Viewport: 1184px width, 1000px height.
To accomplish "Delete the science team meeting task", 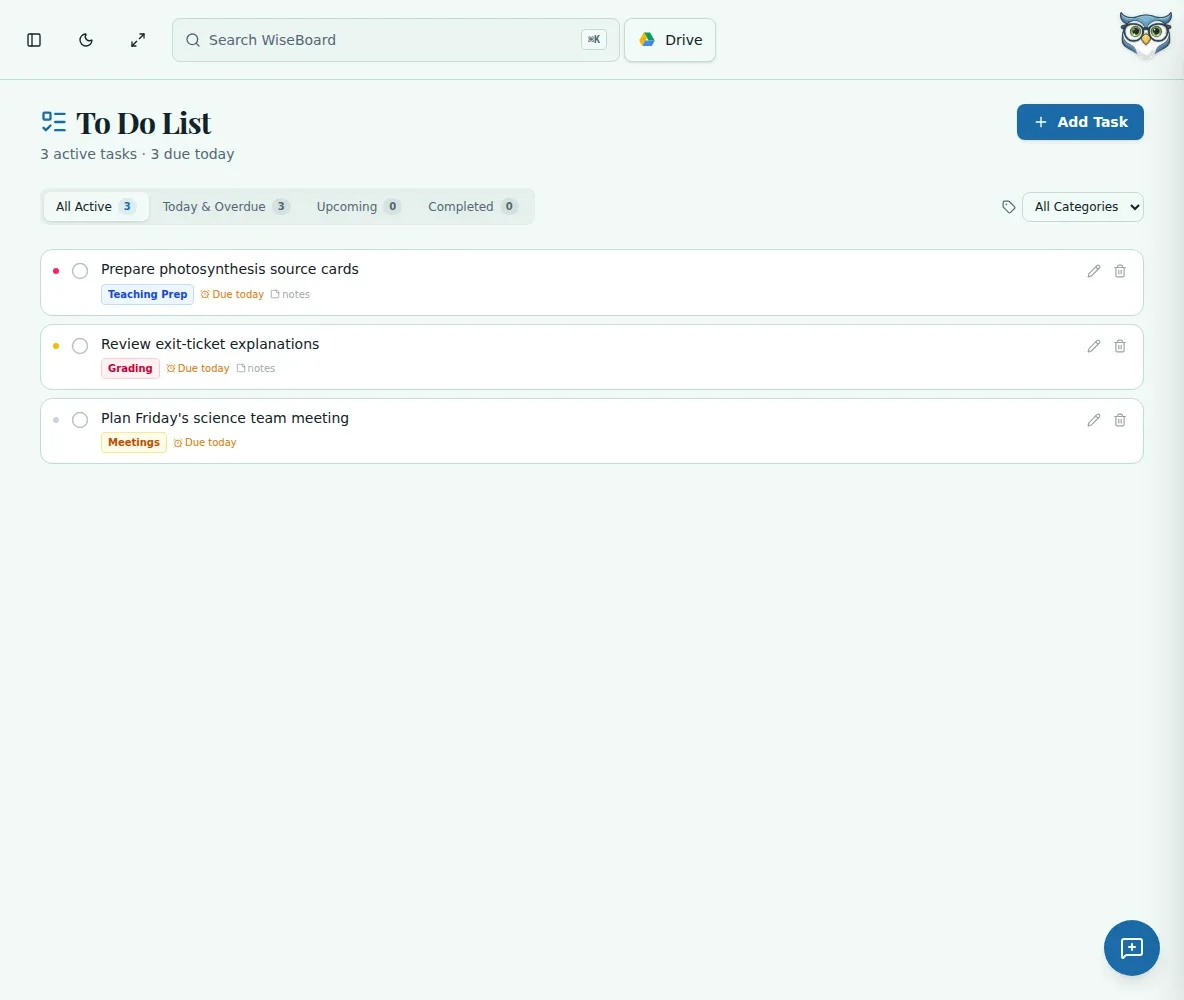I will (x=1120, y=420).
